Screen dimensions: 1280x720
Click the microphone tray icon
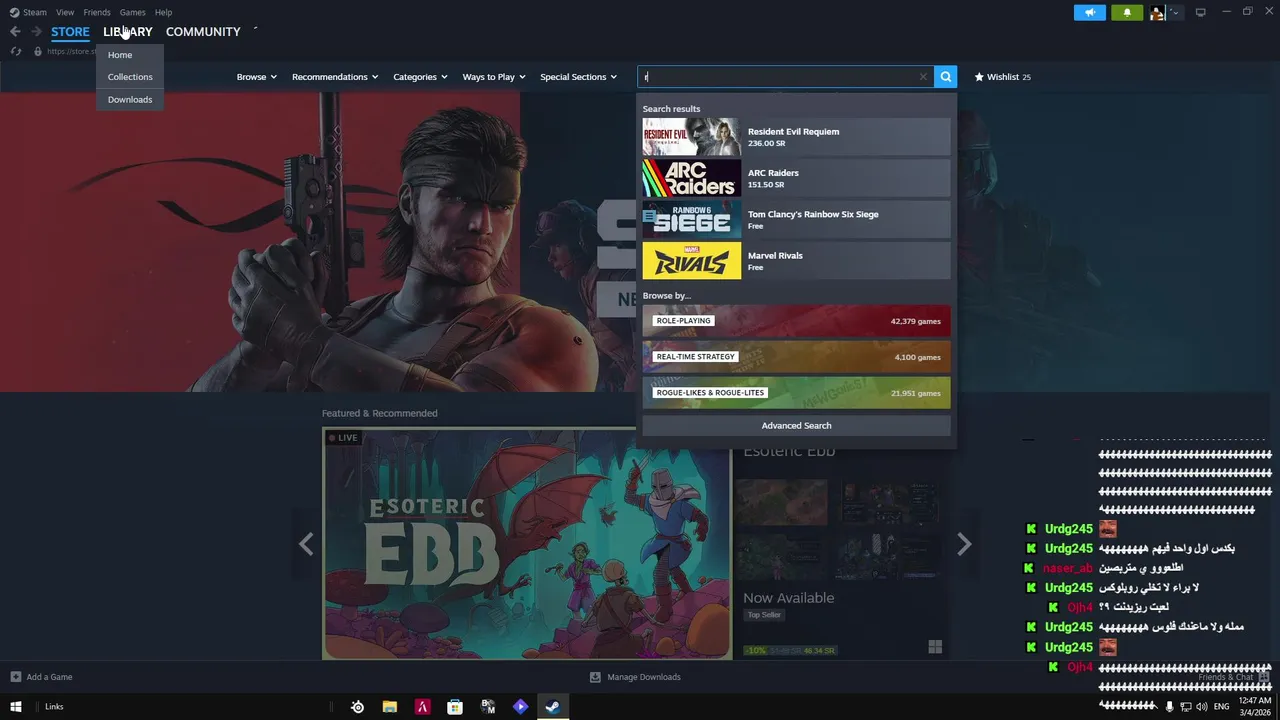point(1169,707)
